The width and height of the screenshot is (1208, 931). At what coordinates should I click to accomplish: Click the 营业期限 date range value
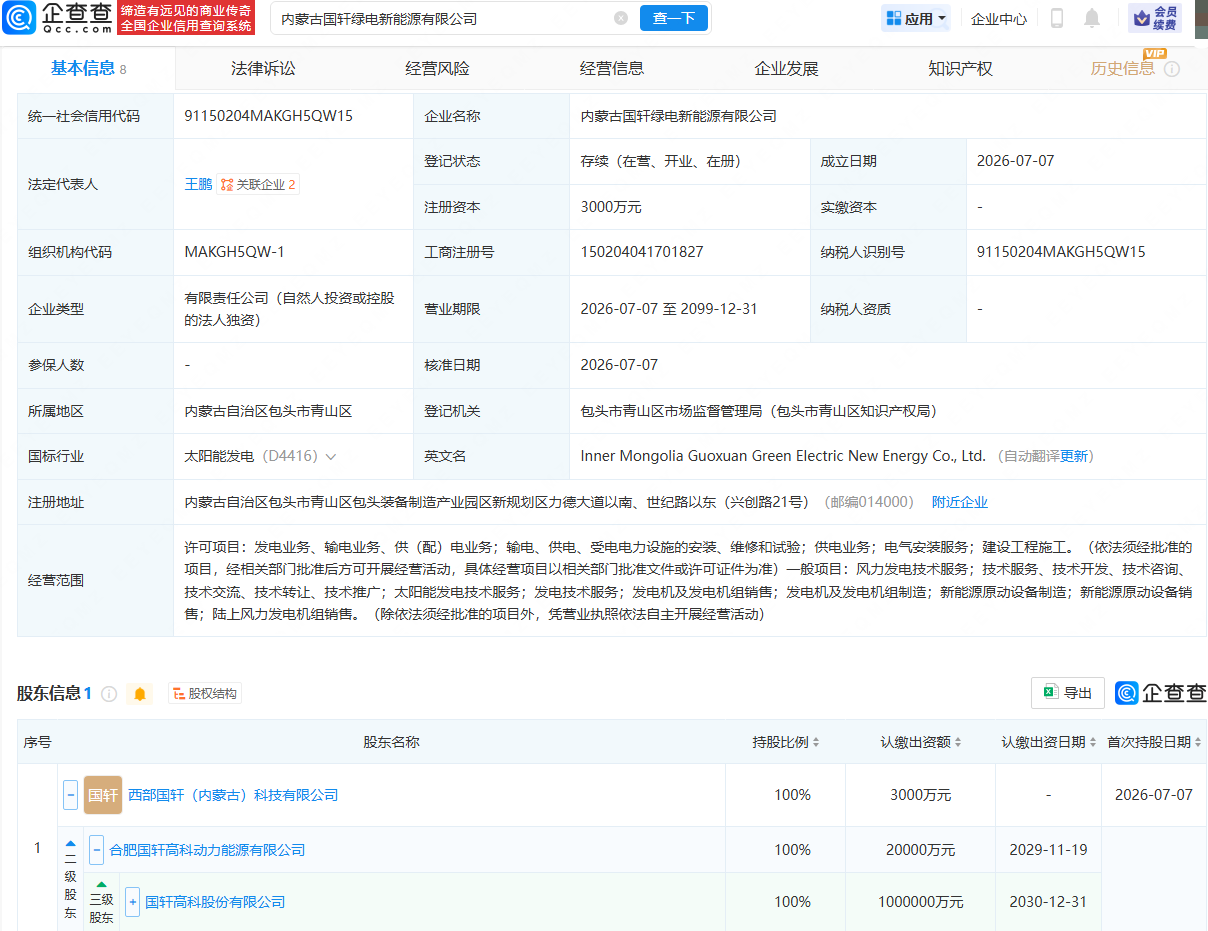click(669, 309)
